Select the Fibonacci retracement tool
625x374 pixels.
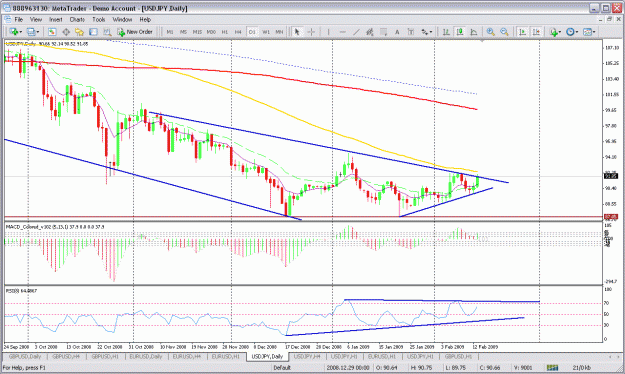(x=383, y=32)
